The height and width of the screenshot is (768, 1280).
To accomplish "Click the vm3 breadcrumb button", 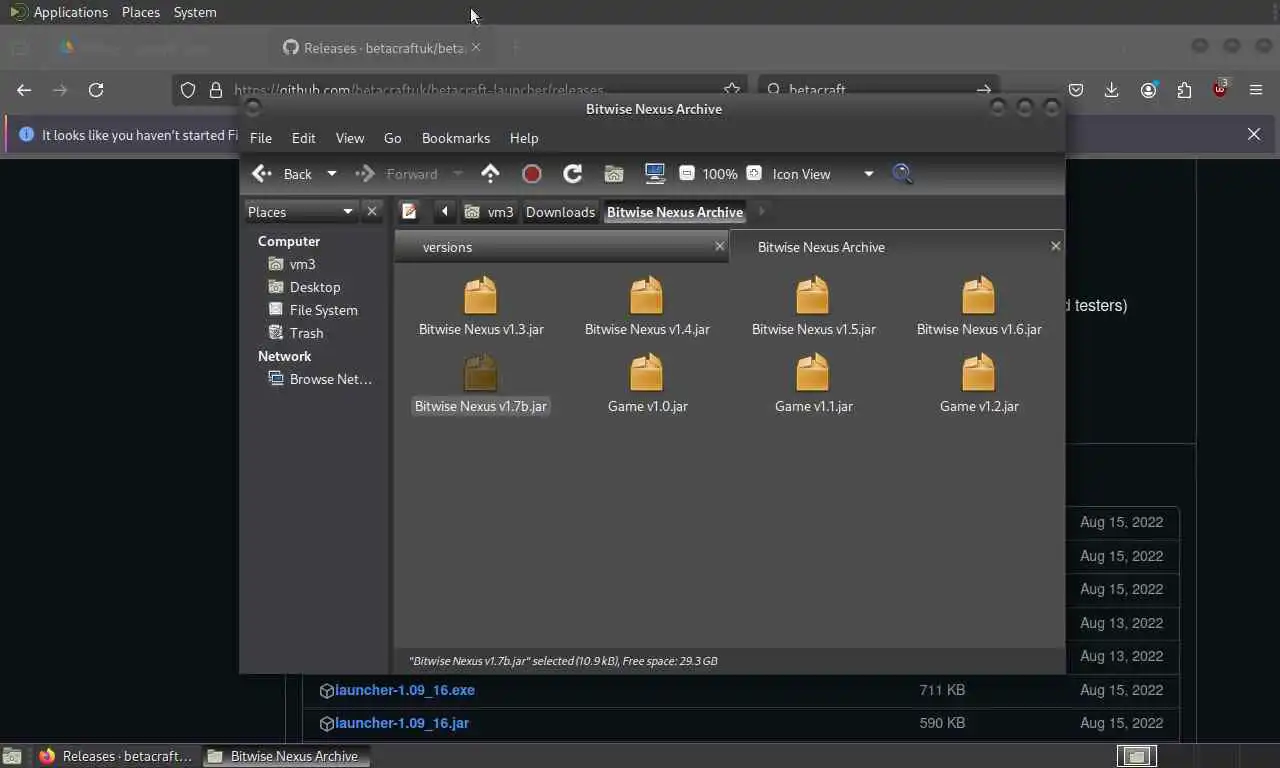I will 490,211.
